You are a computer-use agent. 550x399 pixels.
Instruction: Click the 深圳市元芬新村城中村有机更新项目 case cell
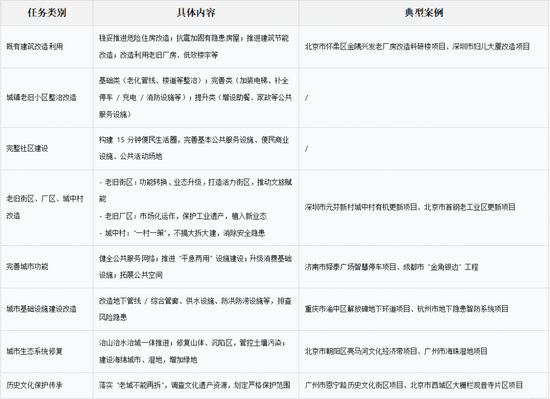tap(424, 207)
